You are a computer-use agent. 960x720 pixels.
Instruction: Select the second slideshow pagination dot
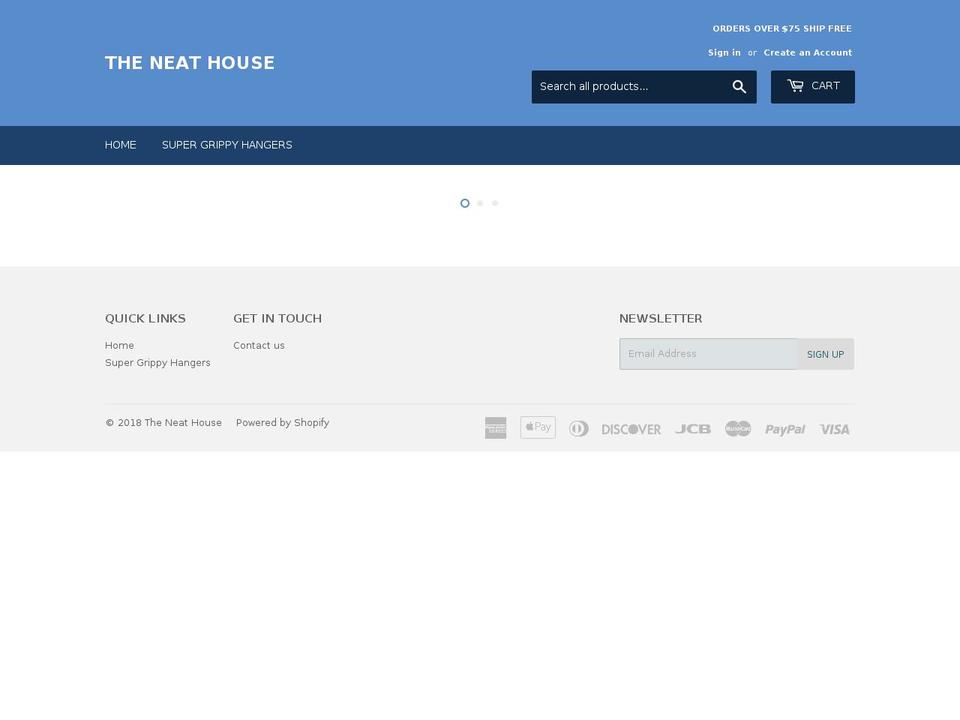480,203
